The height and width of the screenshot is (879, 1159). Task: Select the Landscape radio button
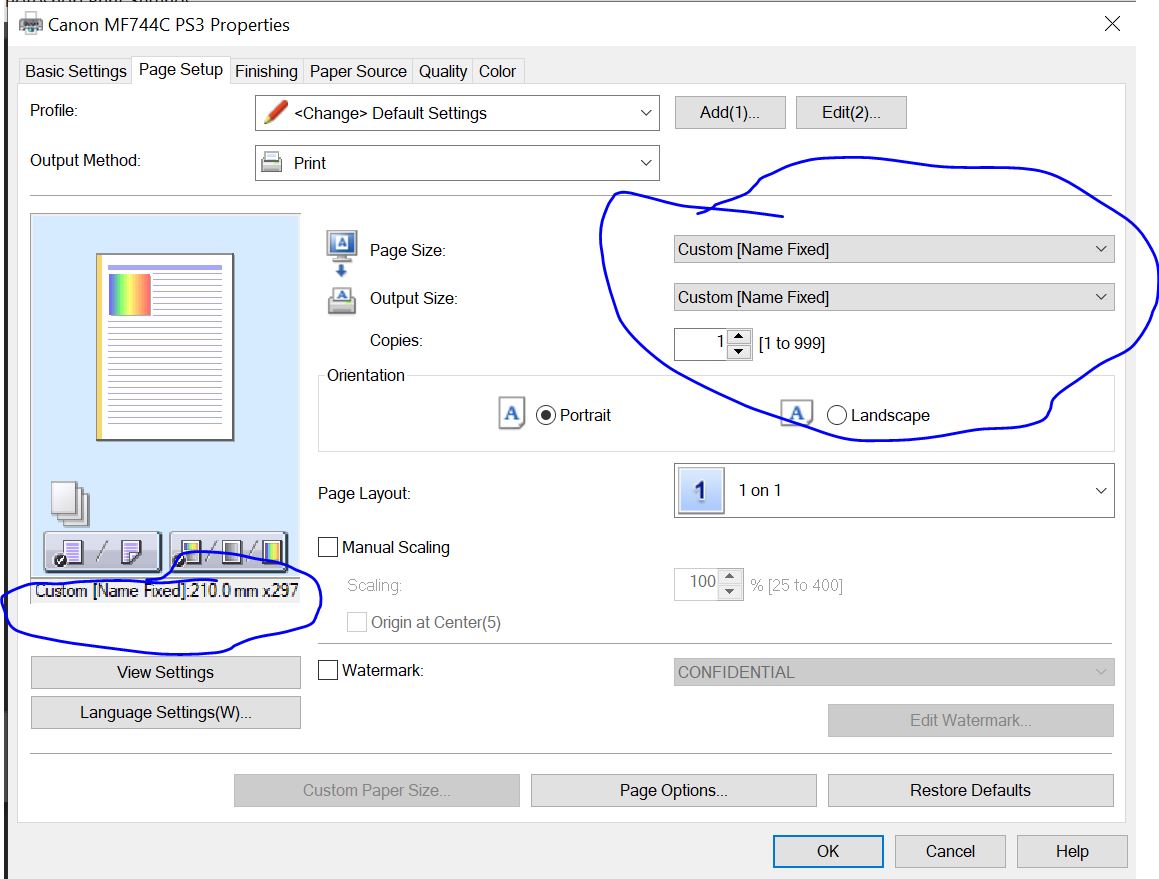(x=837, y=415)
